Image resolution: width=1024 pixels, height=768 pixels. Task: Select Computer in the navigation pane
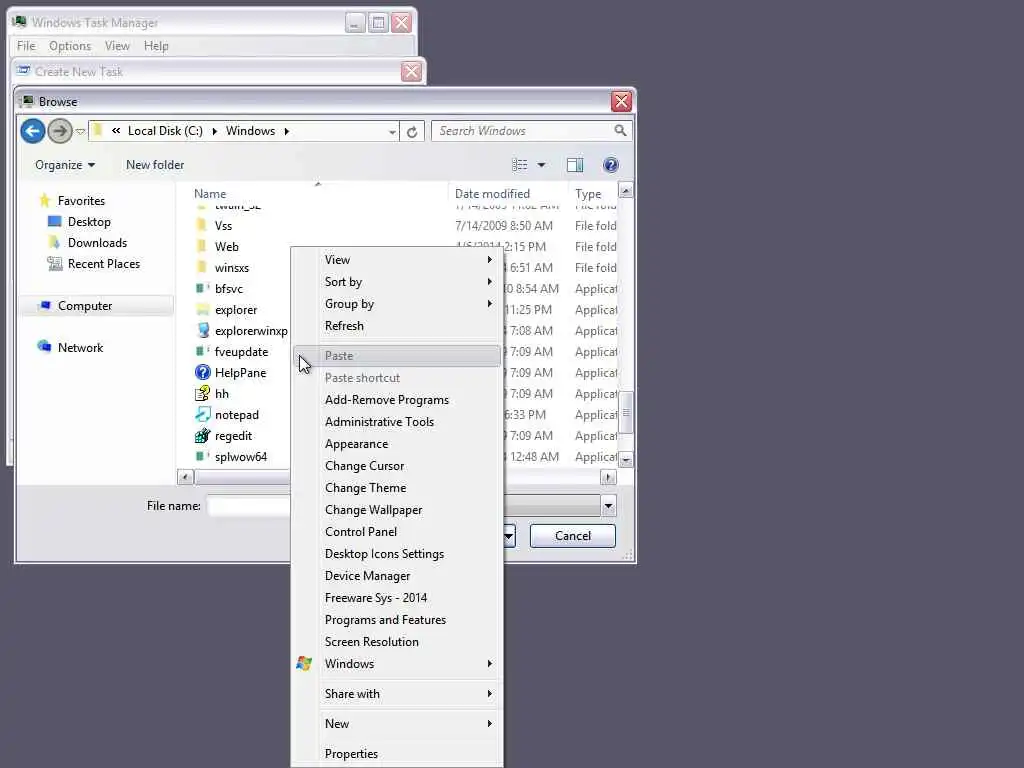point(97,306)
